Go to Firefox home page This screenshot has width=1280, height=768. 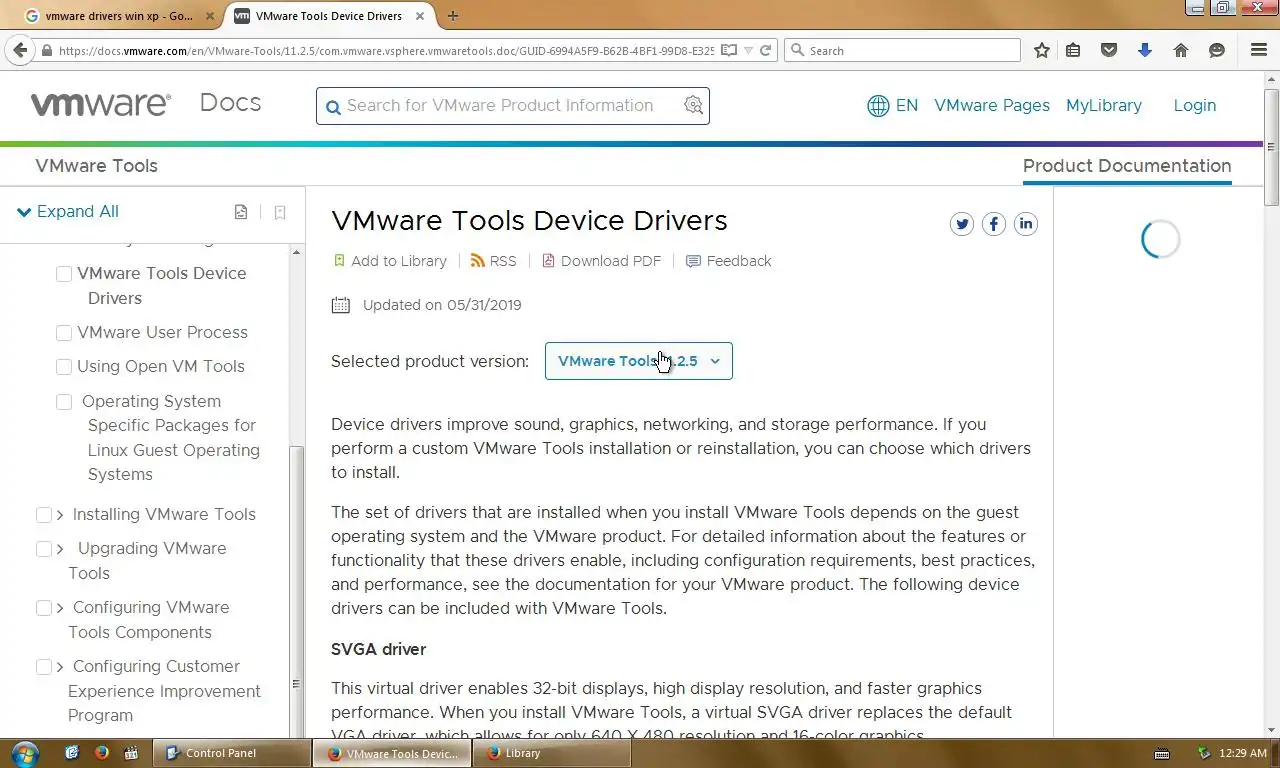click(1181, 50)
